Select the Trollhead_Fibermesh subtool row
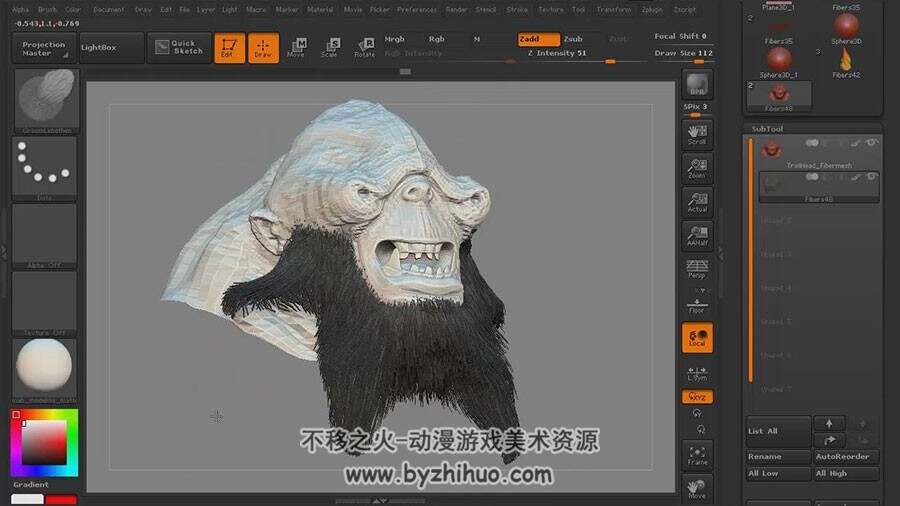This screenshot has height=506, width=900. point(819,153)
